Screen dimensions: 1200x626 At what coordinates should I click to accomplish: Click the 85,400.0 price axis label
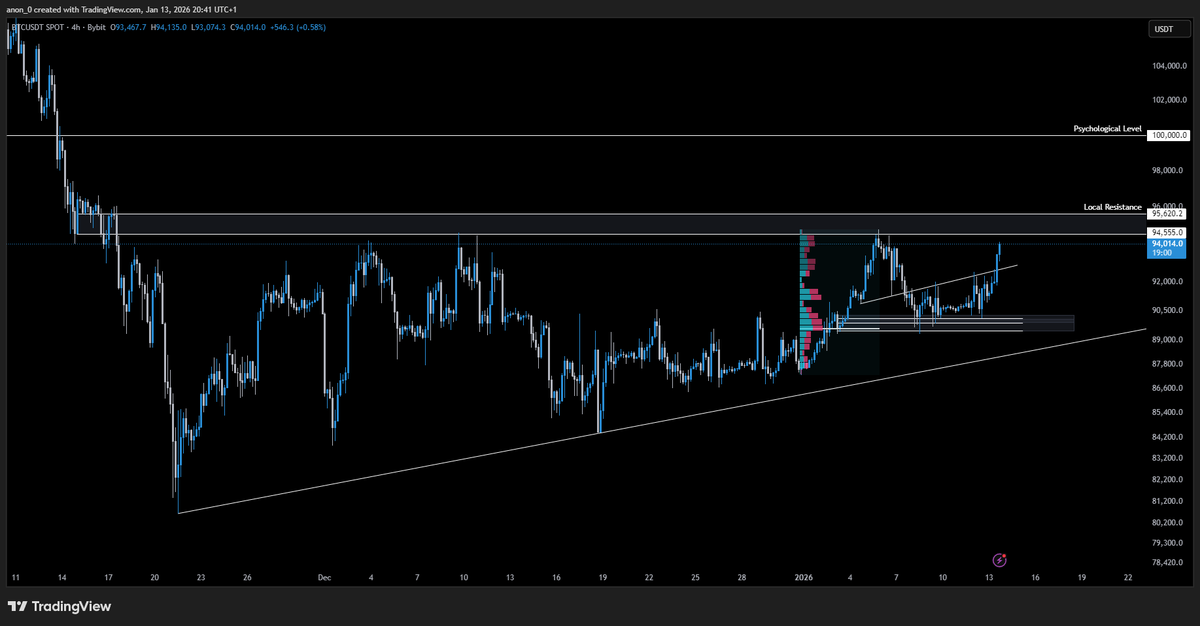point(1168,413)
